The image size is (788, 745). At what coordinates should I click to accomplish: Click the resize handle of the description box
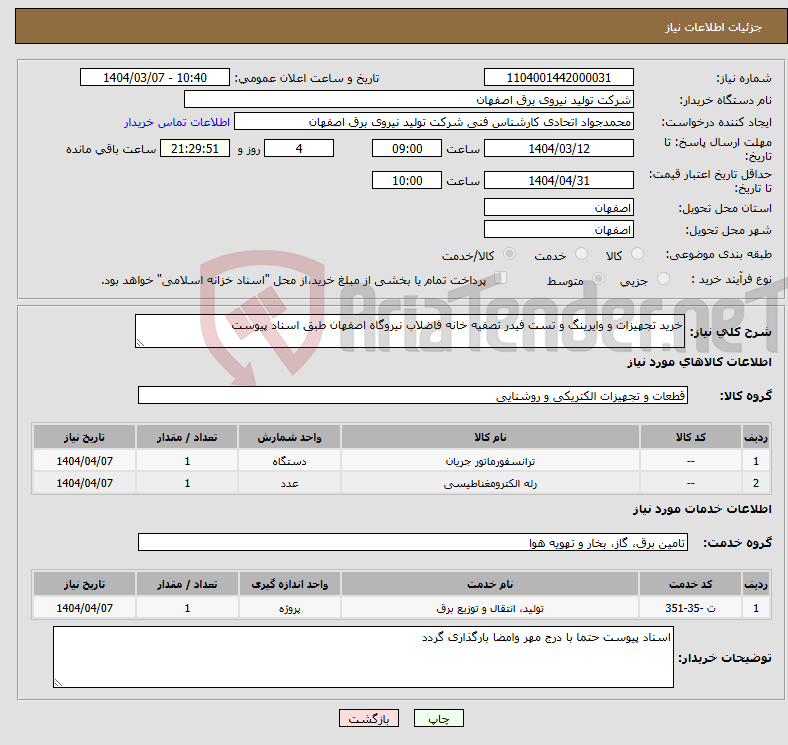pyautogui.click(x=140, y=343)
